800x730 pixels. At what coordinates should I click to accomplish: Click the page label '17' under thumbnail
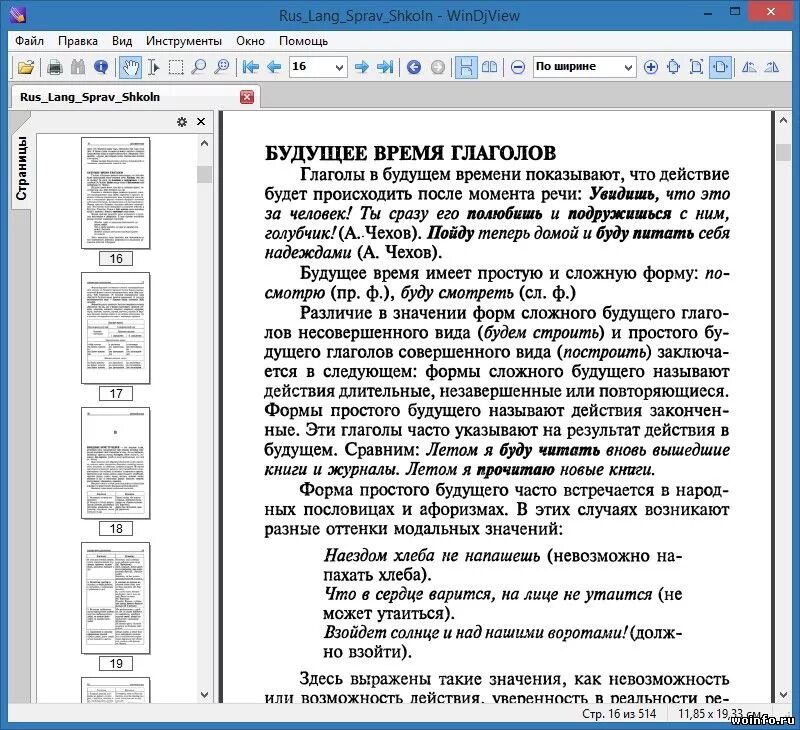click(x=116, y=393)
